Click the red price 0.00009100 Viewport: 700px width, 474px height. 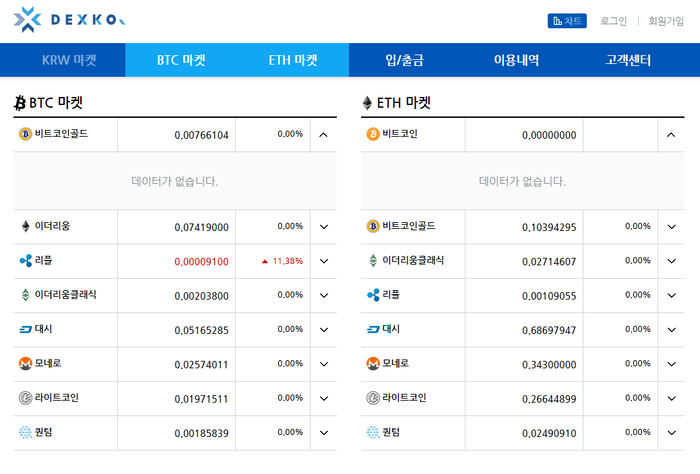pyautogui.click(x=201, y=262)
